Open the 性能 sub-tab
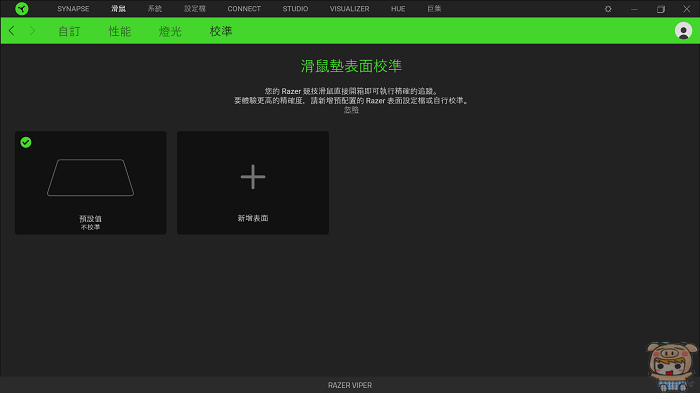 (x=120, y=31)
